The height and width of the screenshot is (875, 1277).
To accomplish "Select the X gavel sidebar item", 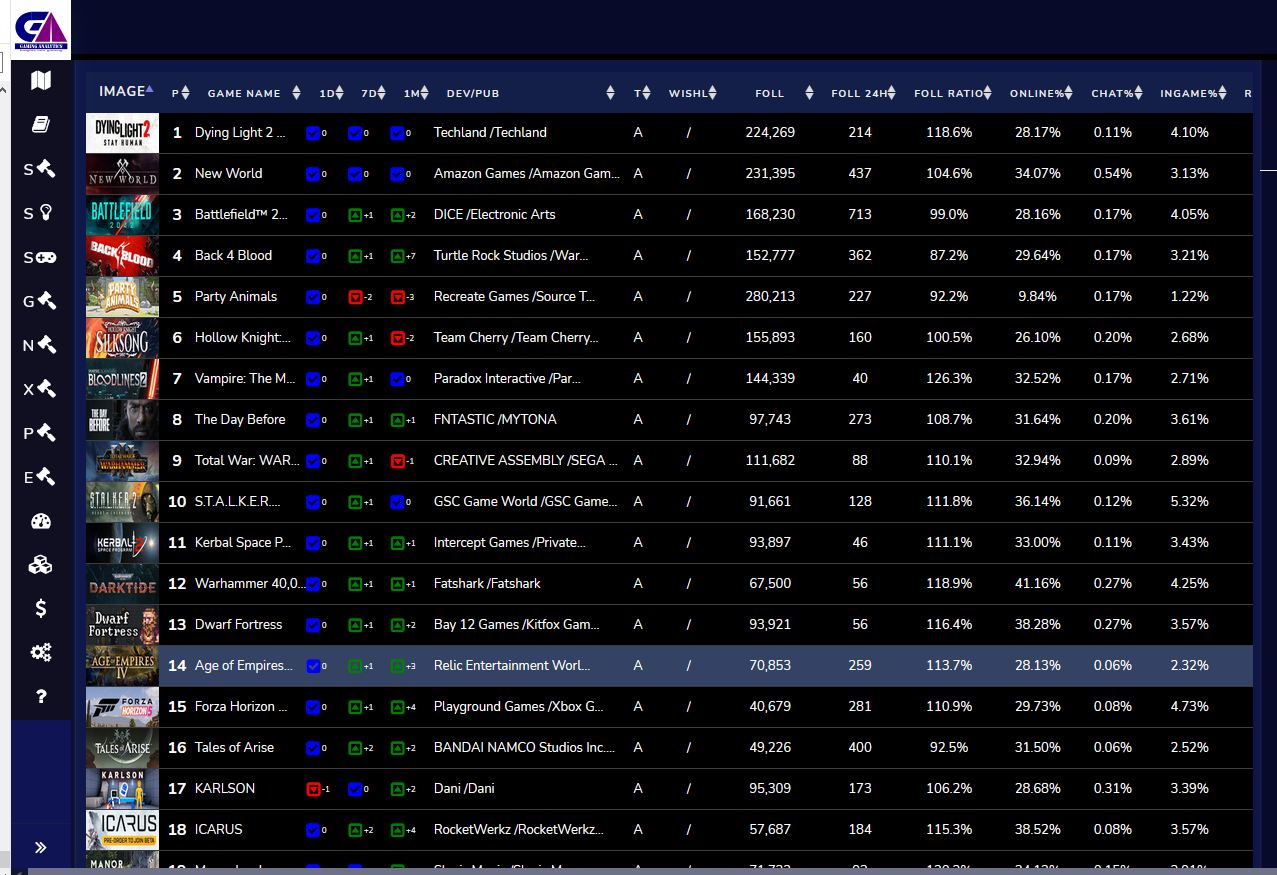I will tap(40, 389).
